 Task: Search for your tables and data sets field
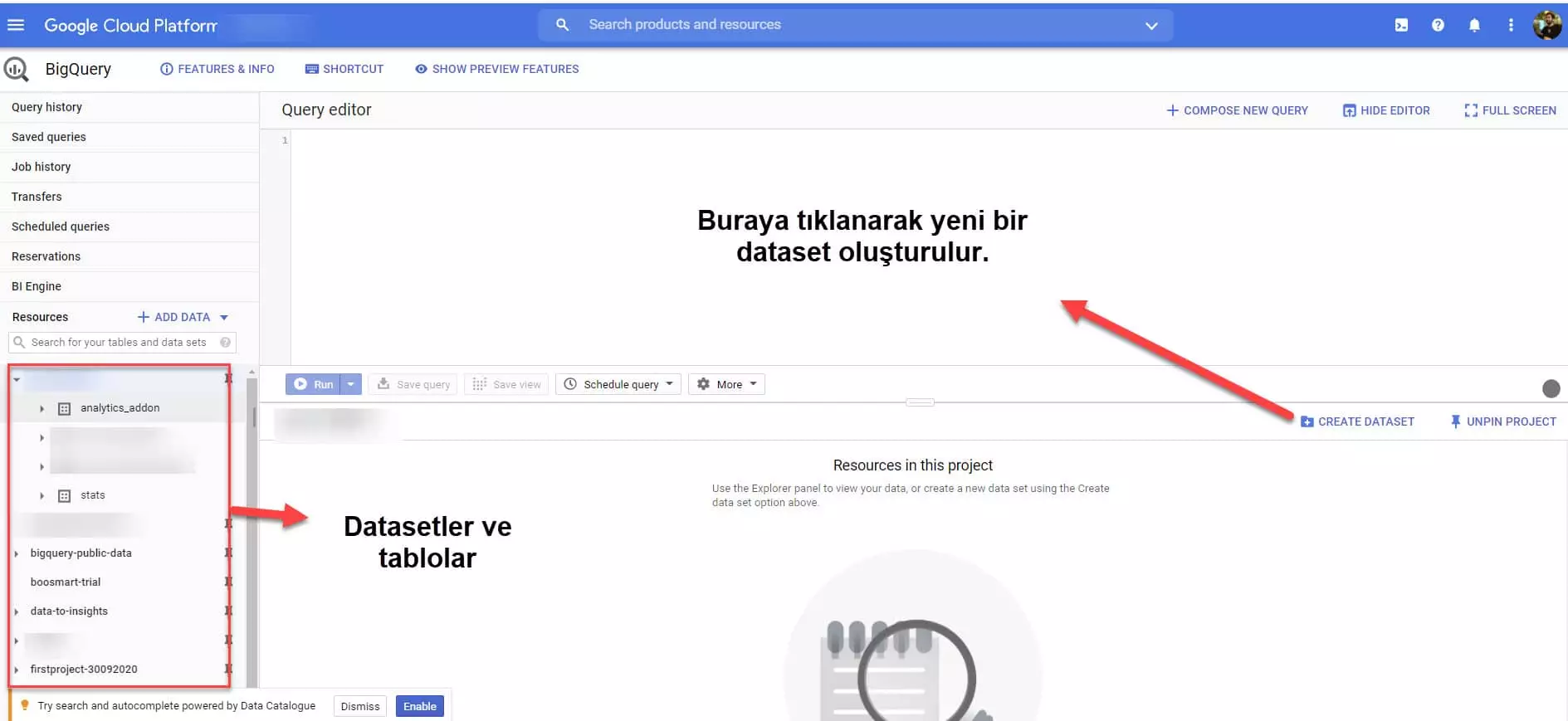(x=122, y=342)
